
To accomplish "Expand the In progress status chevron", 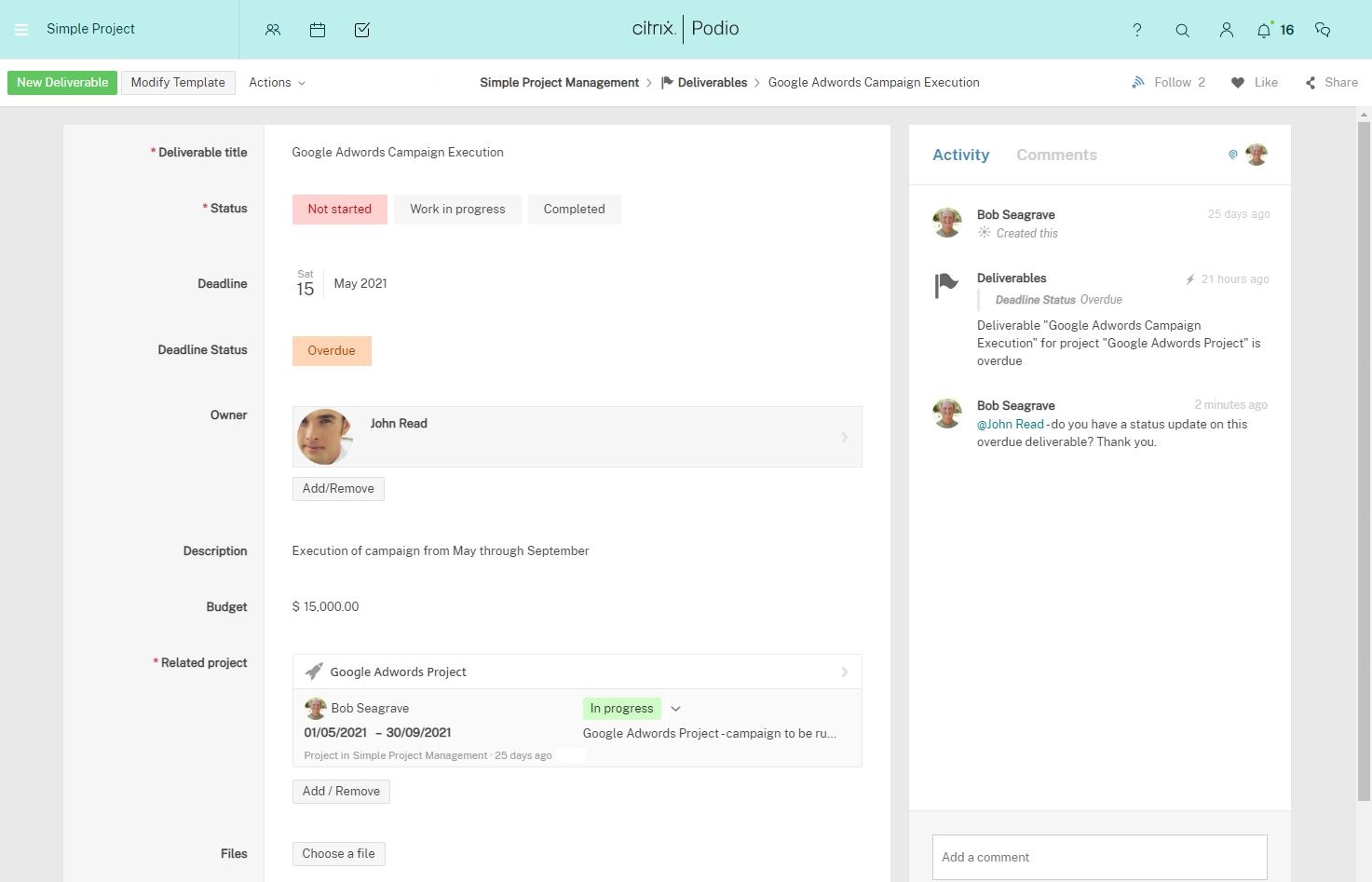I will 676,709.
